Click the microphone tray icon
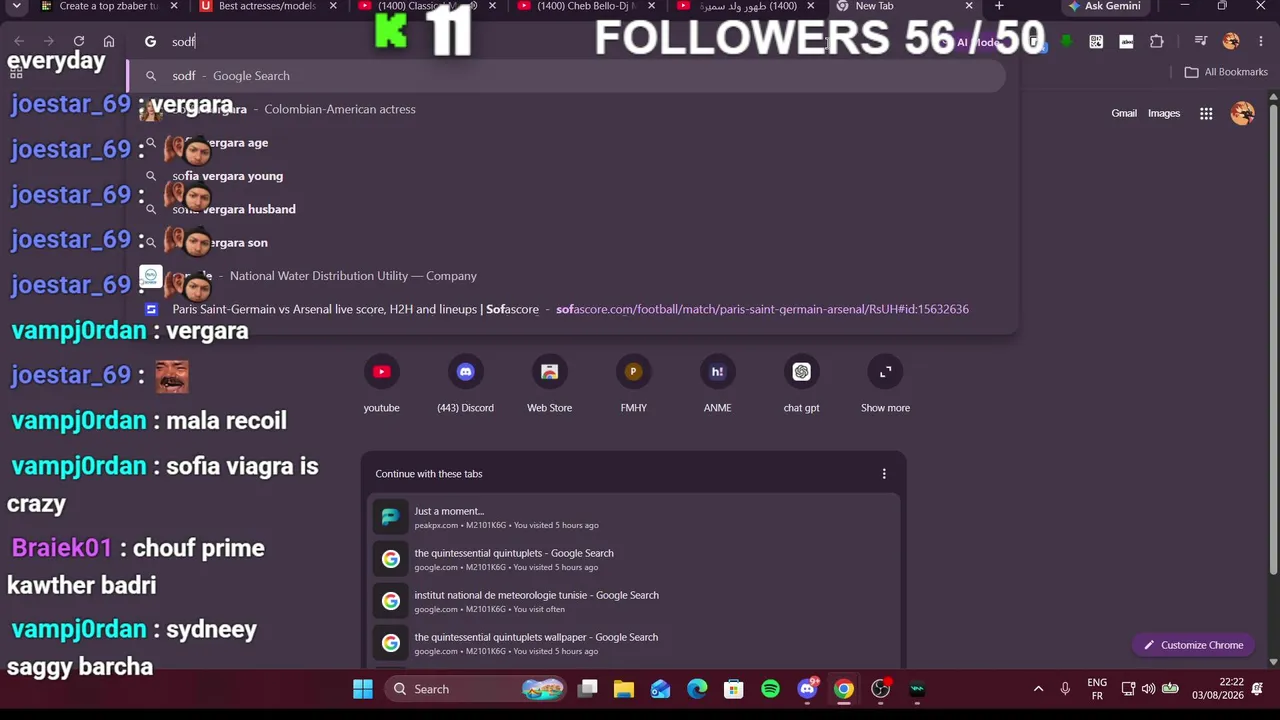 pyautogui.click(x=1065, y=689)
